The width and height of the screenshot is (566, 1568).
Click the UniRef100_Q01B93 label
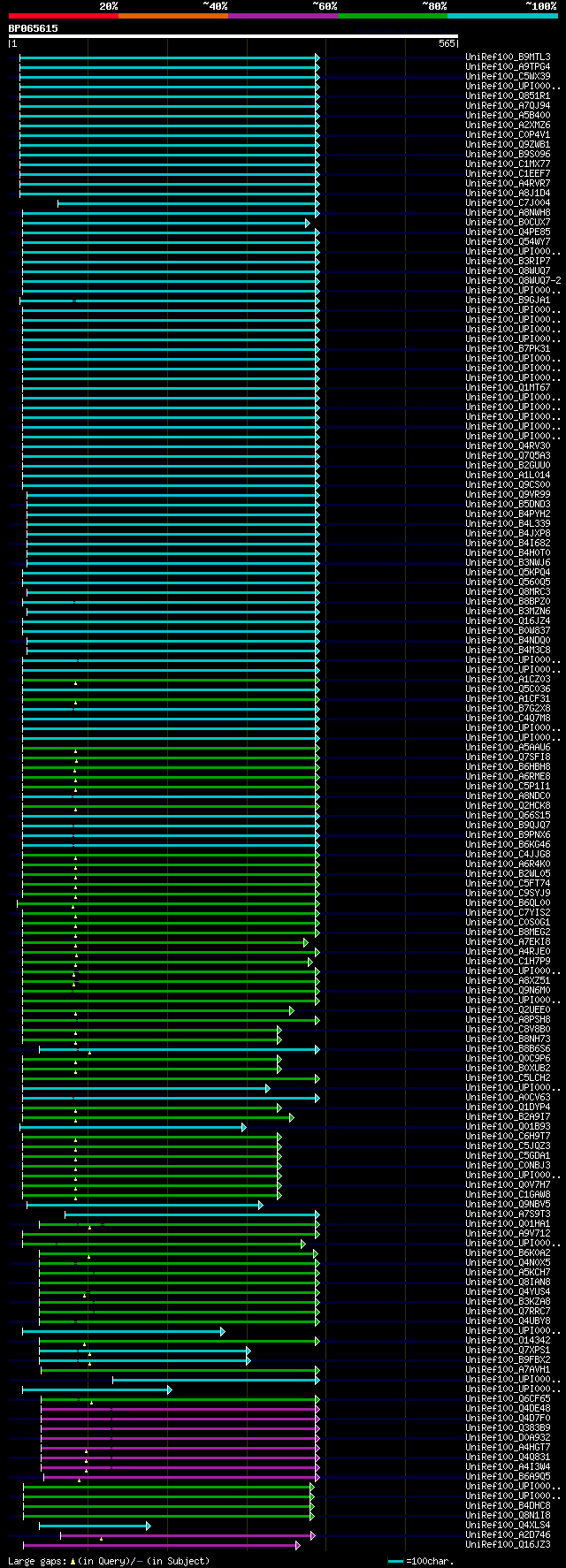[x=508, y=1127]
